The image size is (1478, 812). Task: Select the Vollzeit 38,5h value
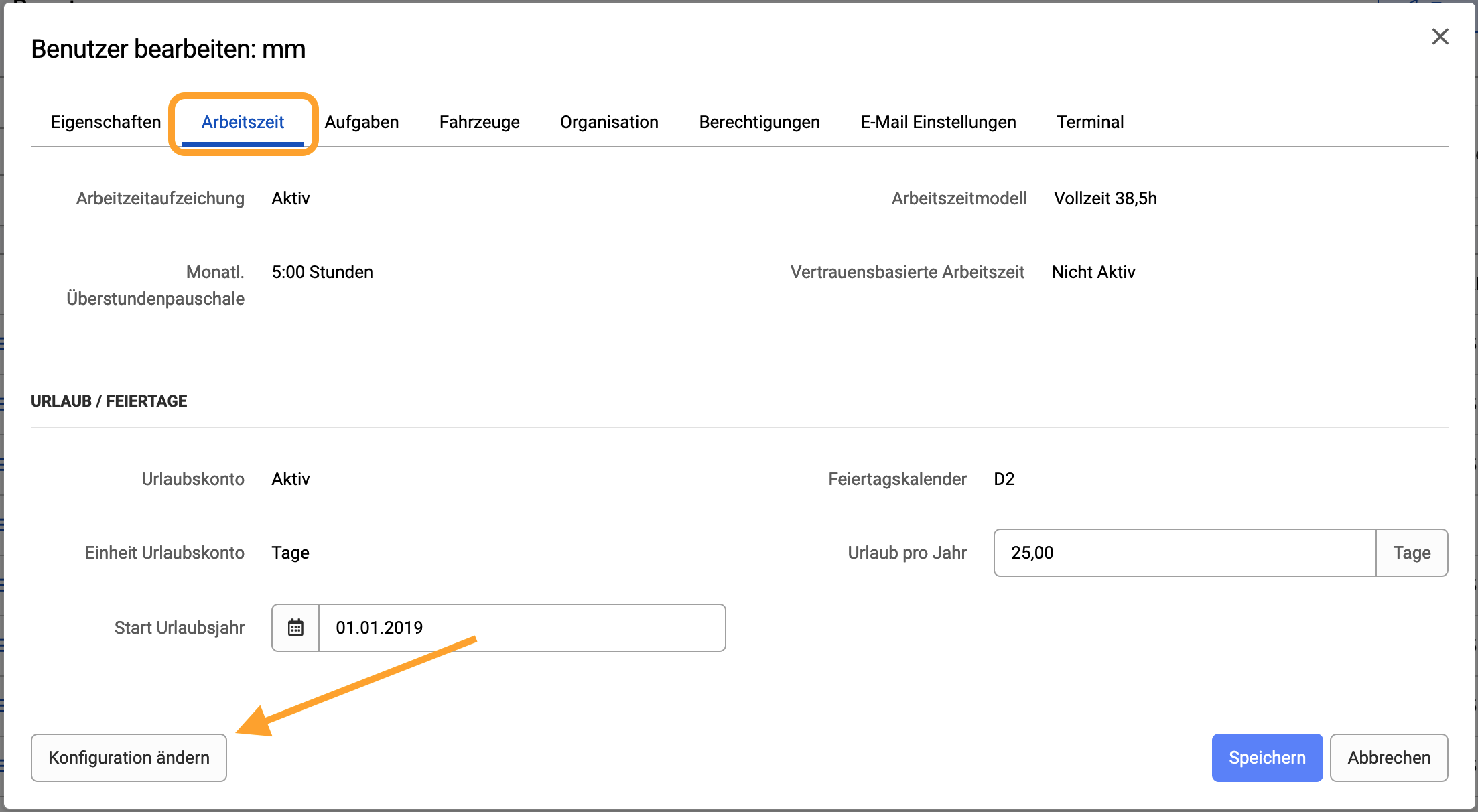tap(1105, 198)
